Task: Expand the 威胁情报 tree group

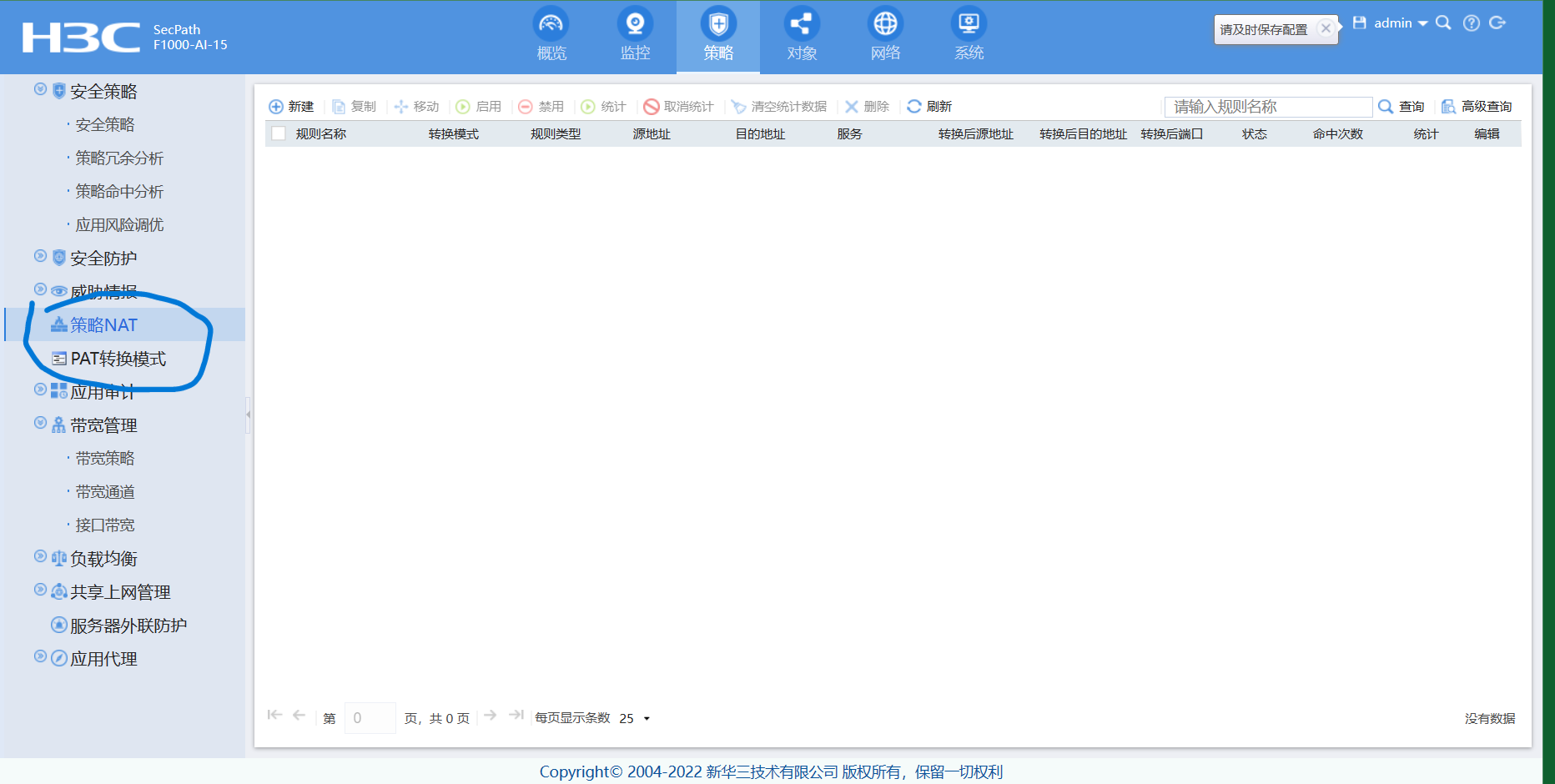Action: tap(40, 289)
